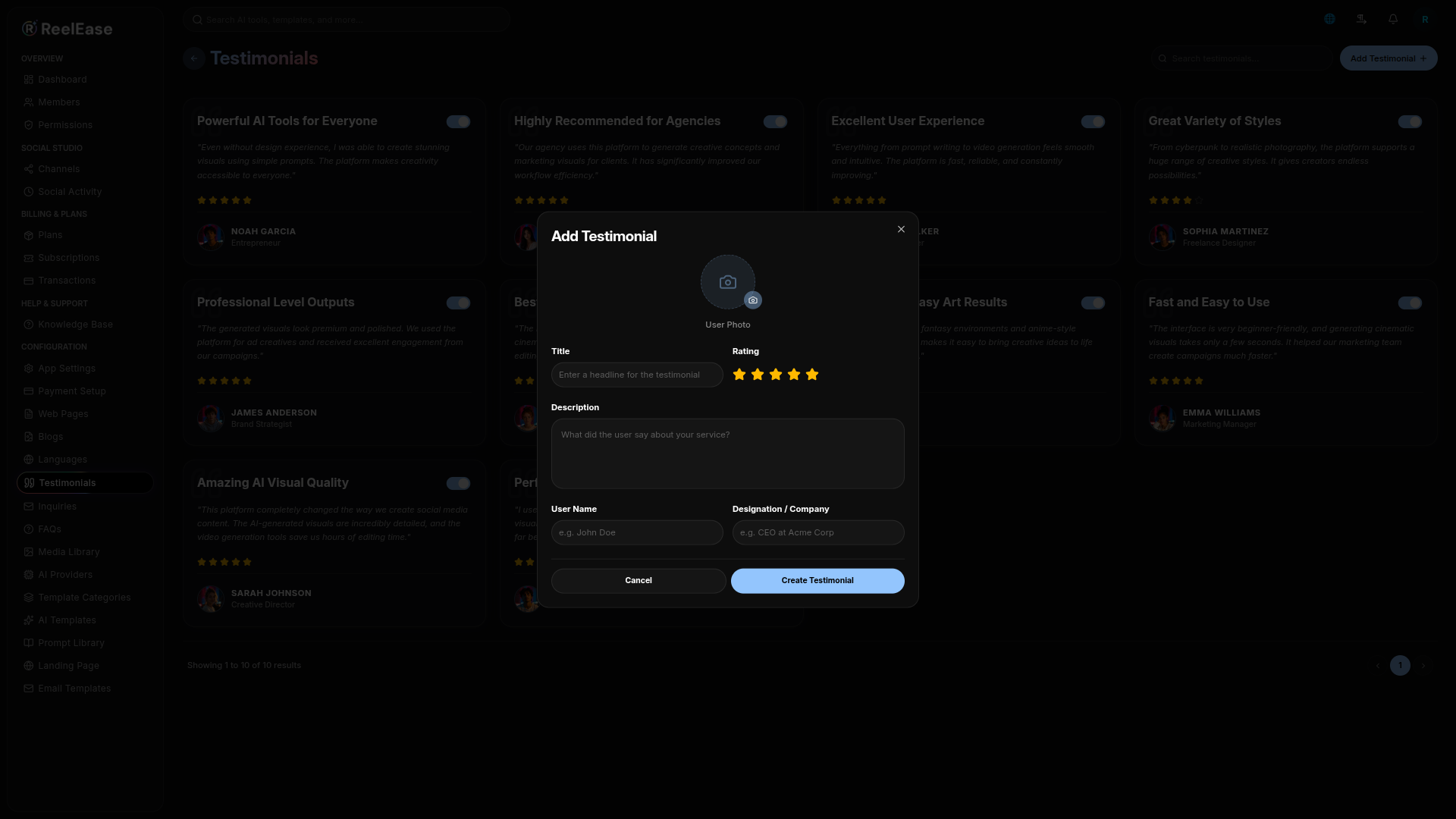Set rating to three stars
The height and width of the screenshot is (819, 1456).
[x=776, y=375]
